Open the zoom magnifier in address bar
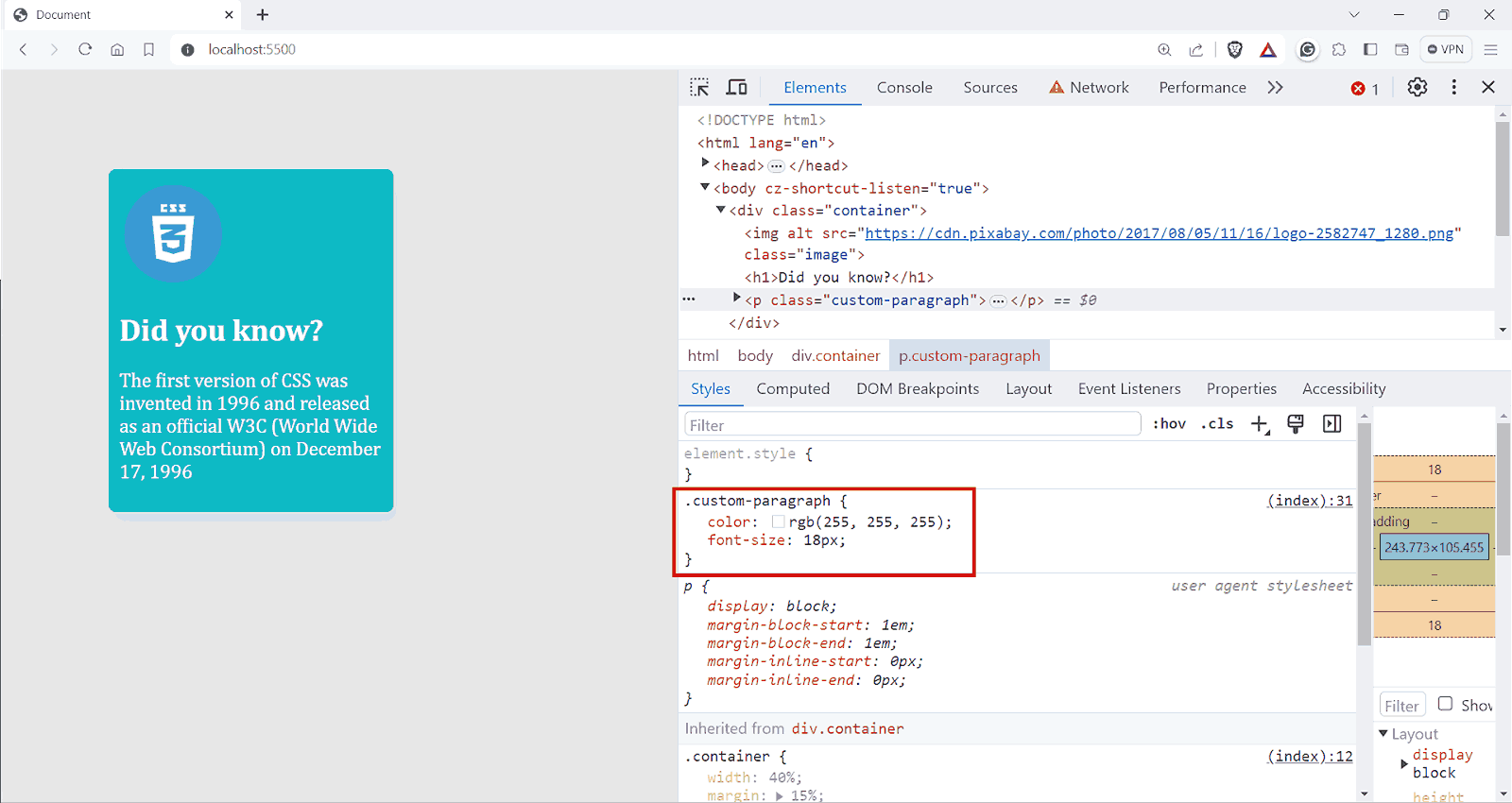The height and width of the screenshot is (803, 1512). coord(1164,49)
